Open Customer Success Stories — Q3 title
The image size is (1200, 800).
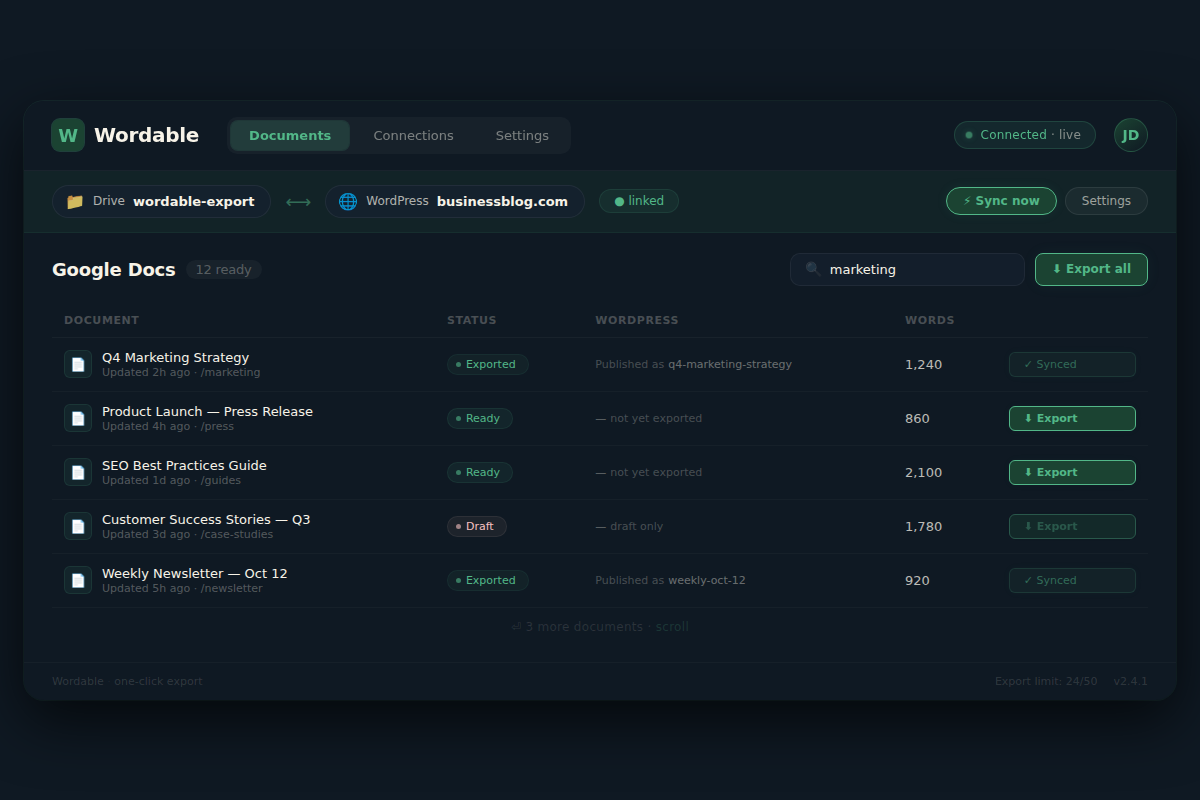206,519
